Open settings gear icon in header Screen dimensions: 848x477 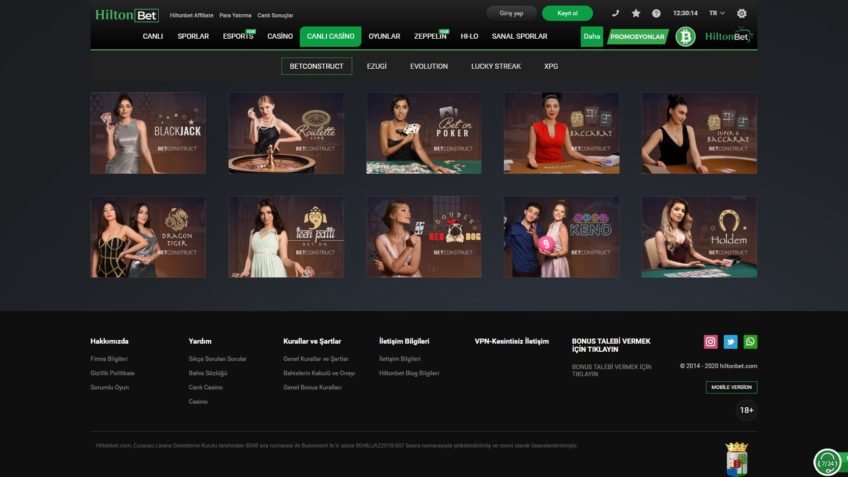click(x=741, y=13)
